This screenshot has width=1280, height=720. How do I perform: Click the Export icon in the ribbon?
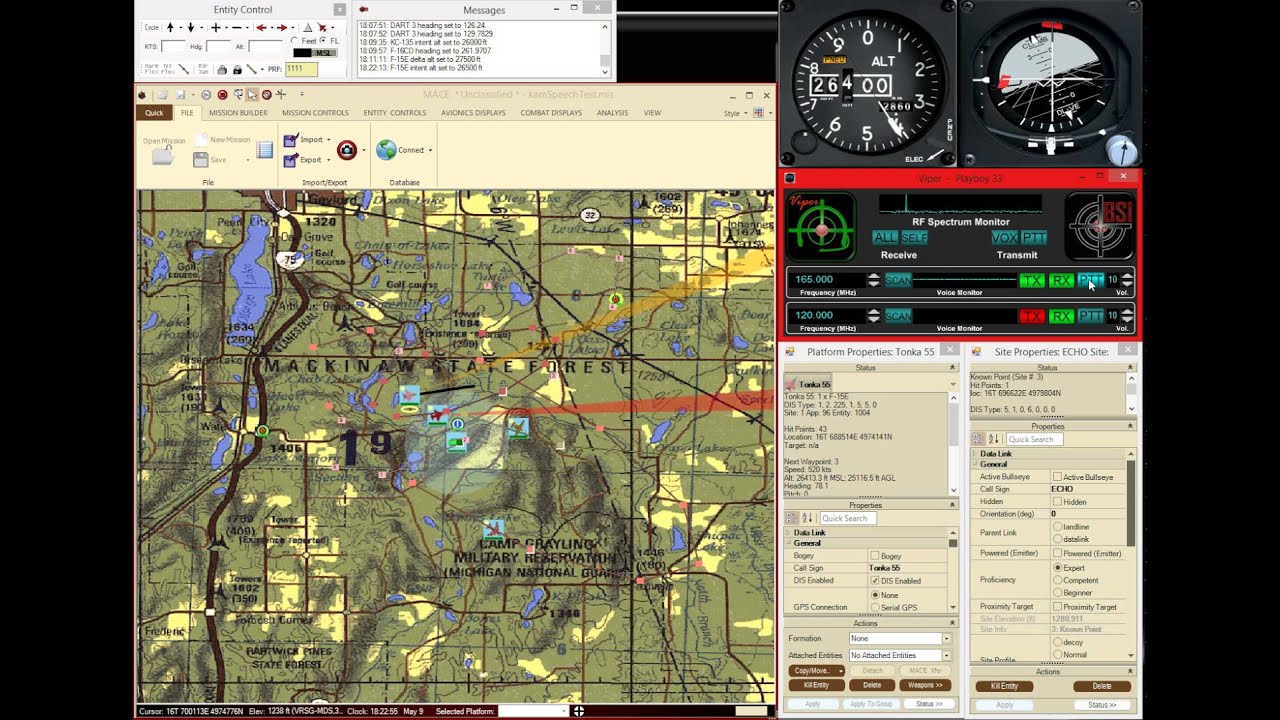(290, 160)
